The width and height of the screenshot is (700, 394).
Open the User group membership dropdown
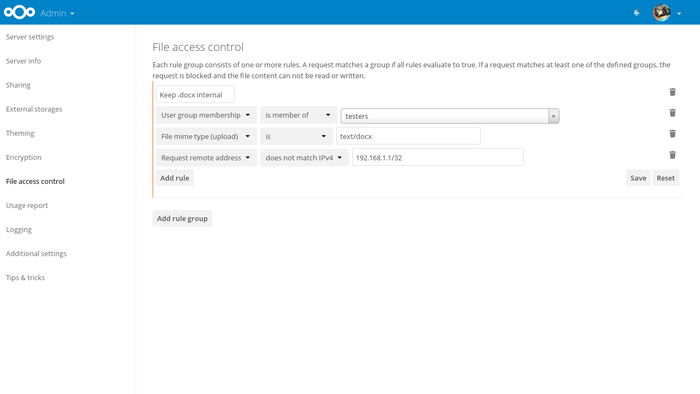(206, 115)
